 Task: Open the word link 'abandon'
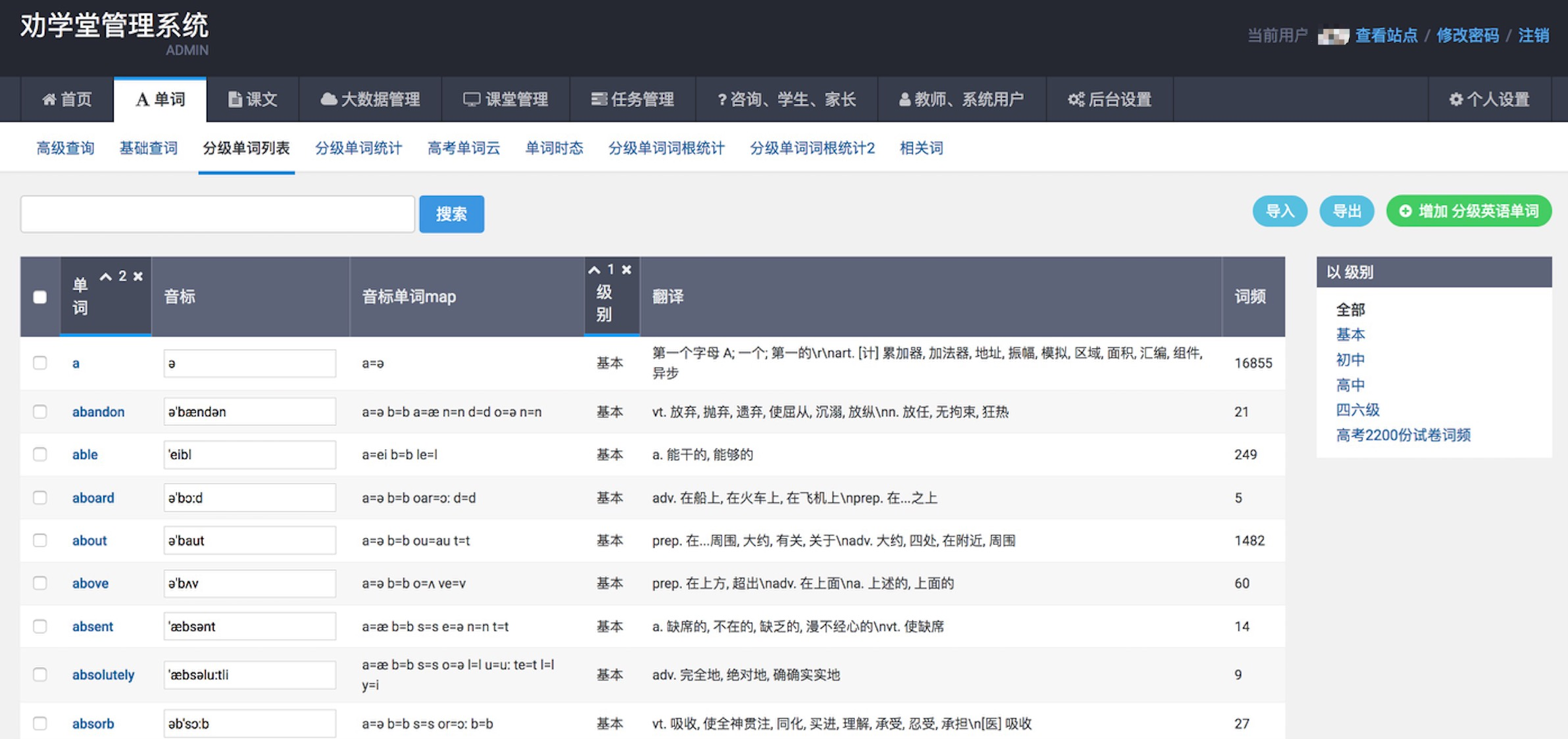pyautogui.click(x=99, y=412)
